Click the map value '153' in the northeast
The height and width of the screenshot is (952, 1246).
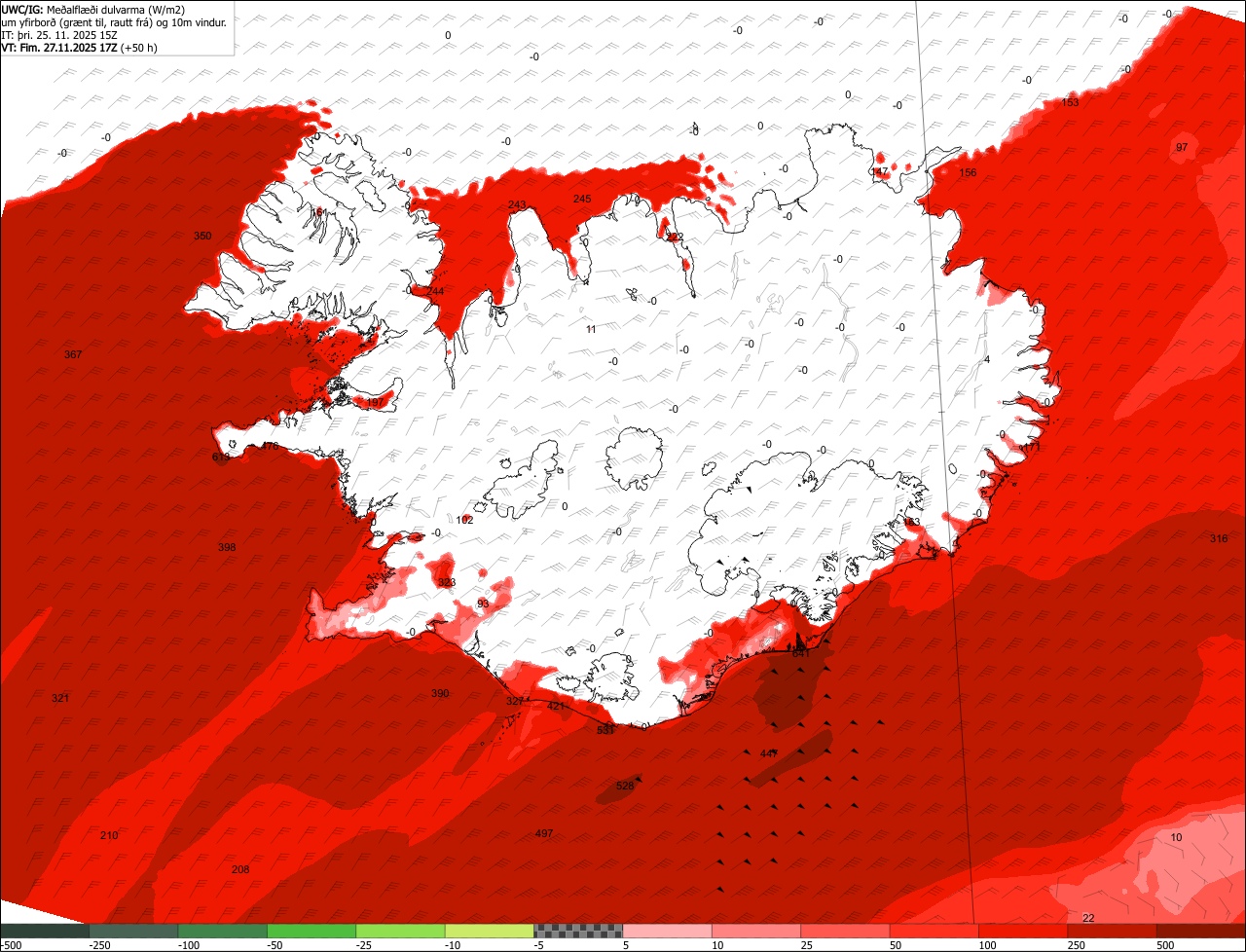(x=1070, y=102)
